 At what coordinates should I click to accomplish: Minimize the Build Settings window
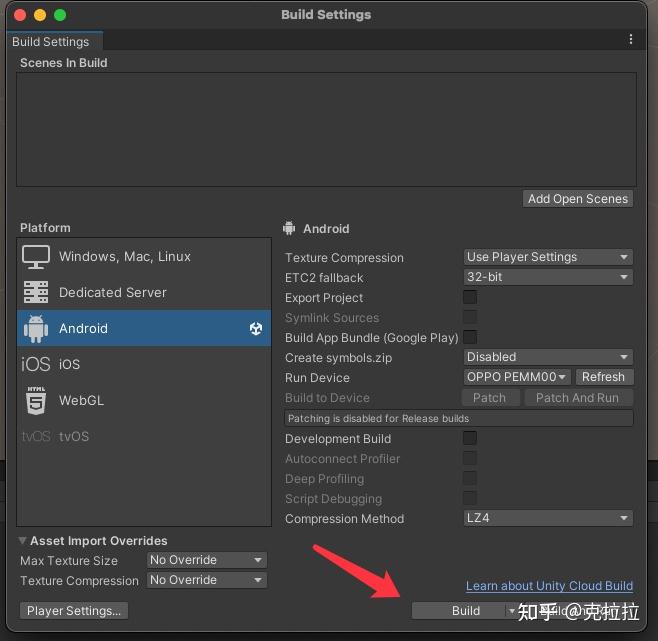40,15
